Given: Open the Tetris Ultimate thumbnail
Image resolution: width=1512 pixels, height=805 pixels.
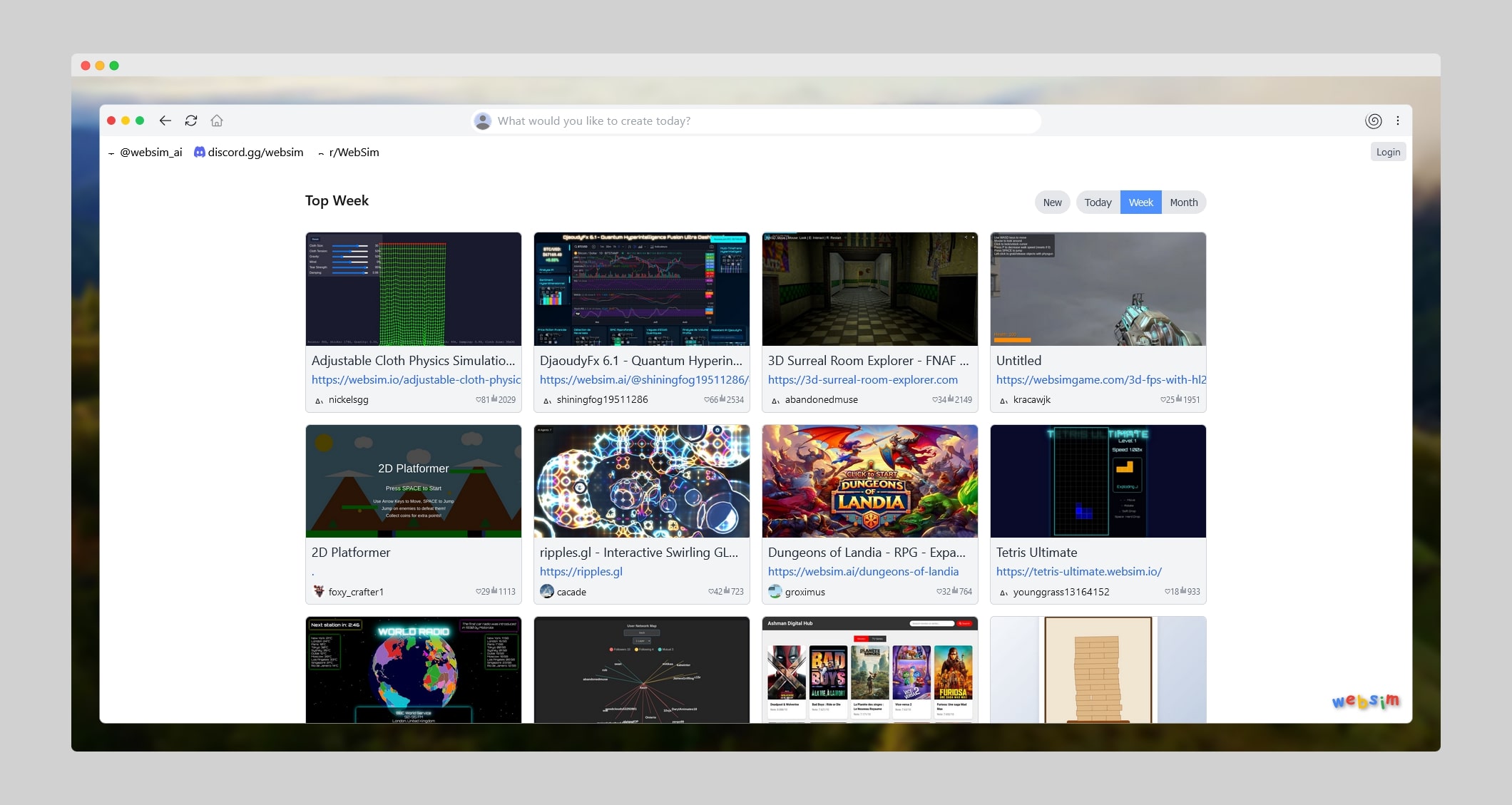Looking at the screenshot, I should [x=1098, y=481].
